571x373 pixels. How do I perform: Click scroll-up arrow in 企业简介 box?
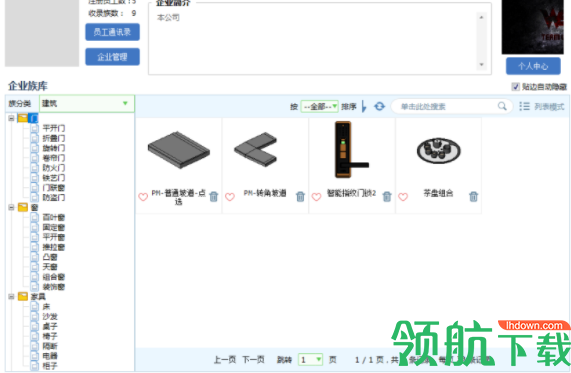481,17
